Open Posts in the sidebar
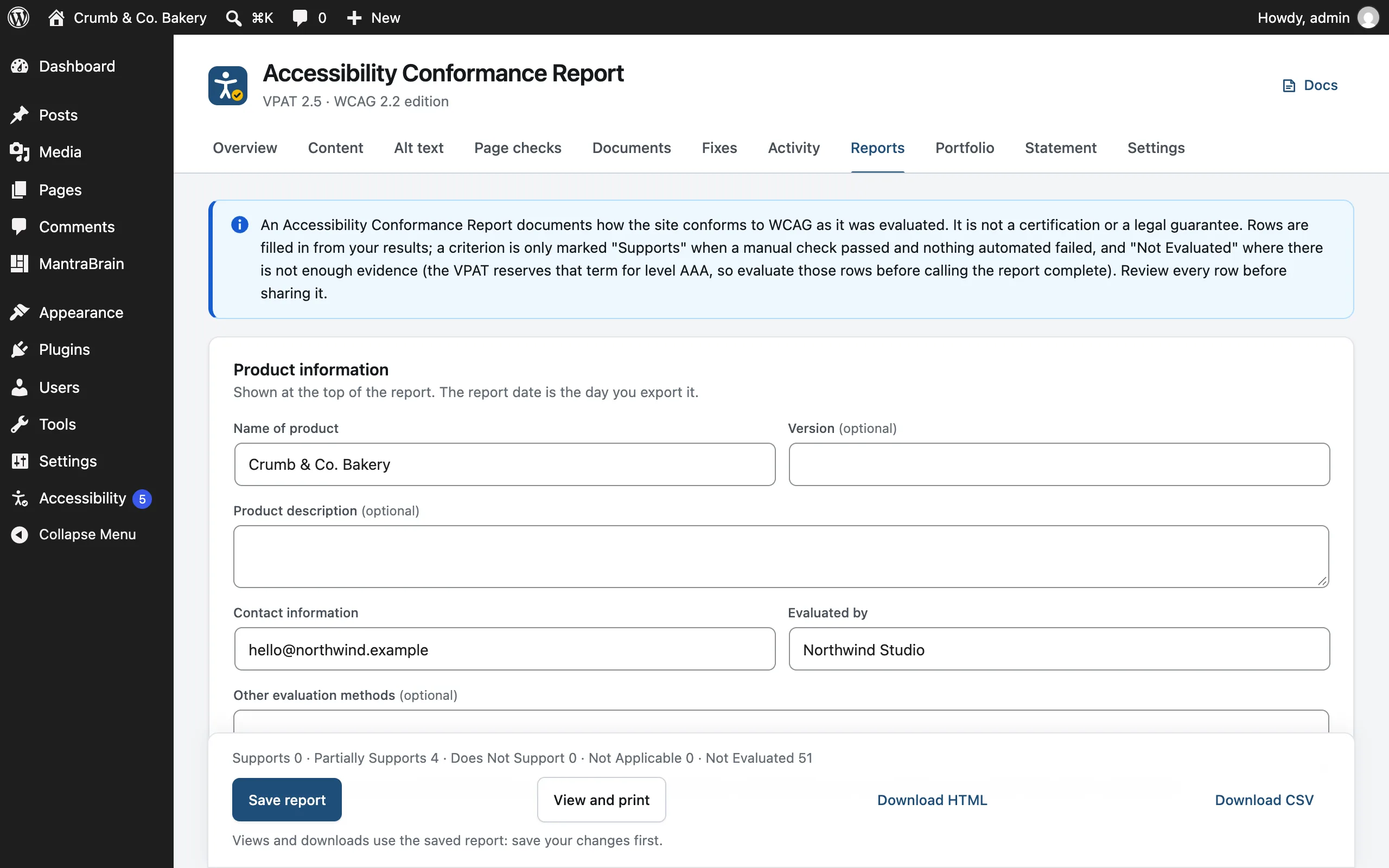 58,115
